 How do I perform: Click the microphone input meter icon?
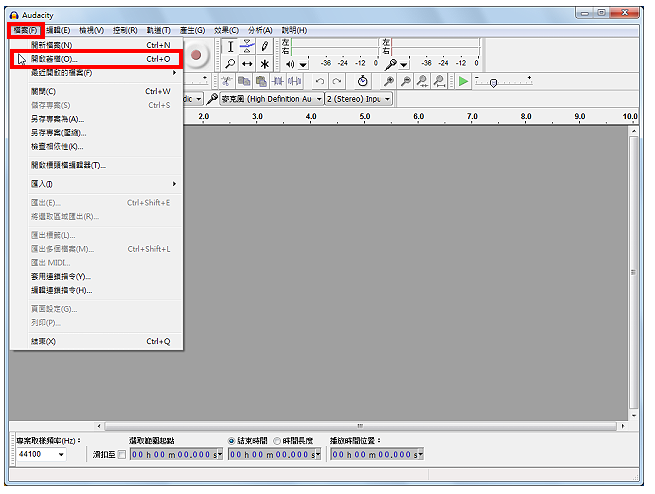point(390,64)
